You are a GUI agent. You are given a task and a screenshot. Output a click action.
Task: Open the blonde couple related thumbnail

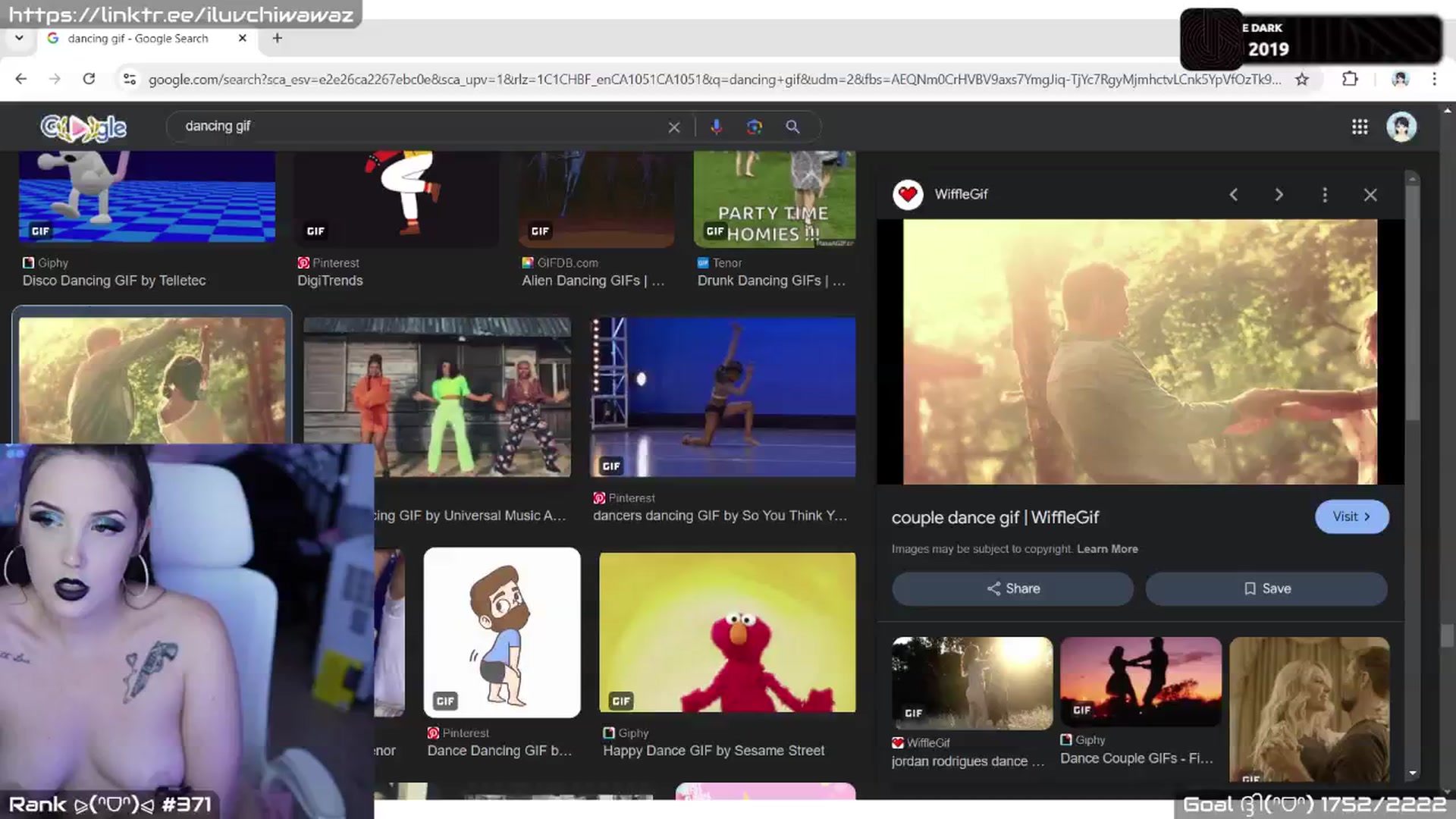click(x=1309, y=709)
